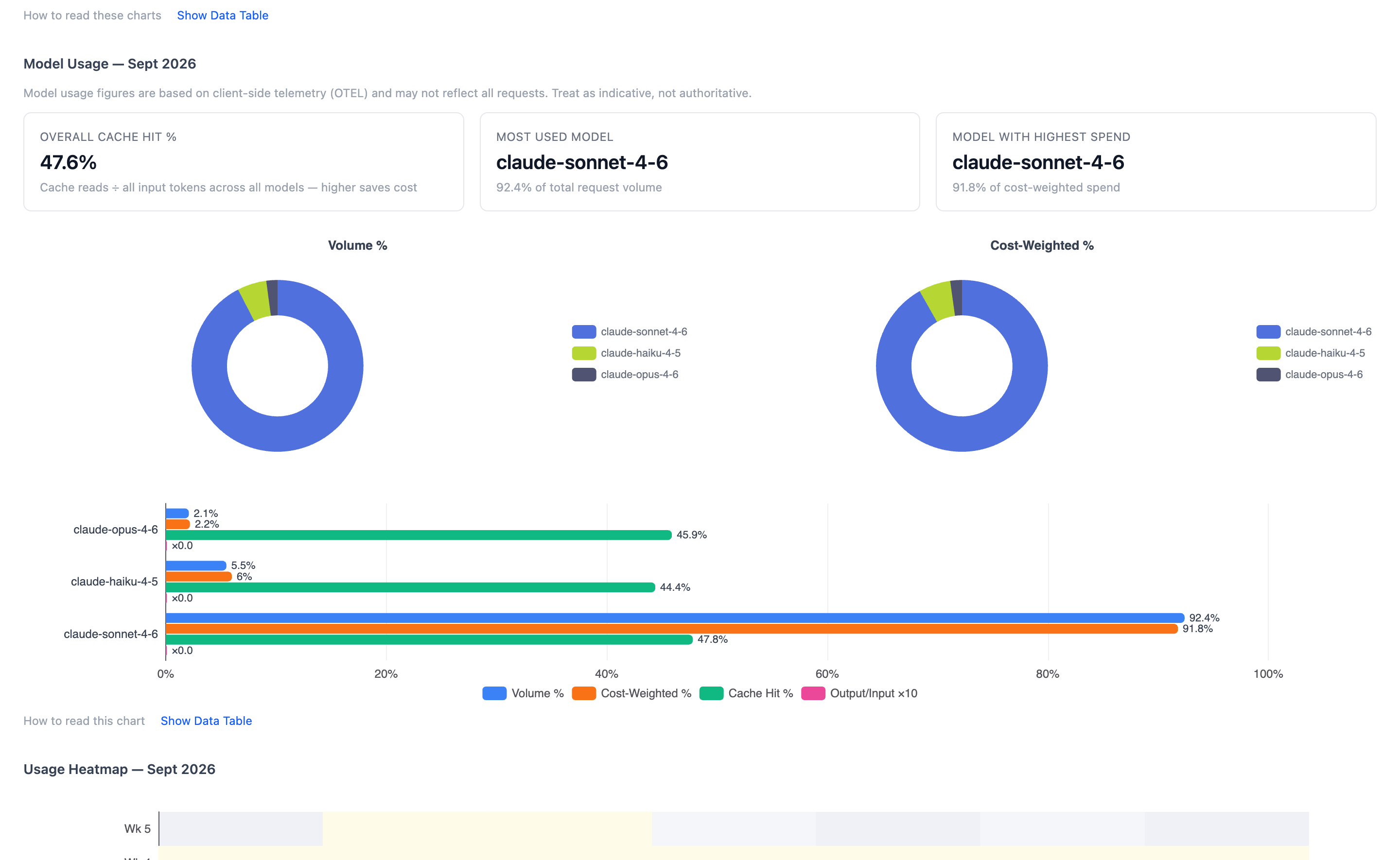Toggle claude-sonnet-4-6 in Cost-Weighted donut legend
The width and height of the screenshot is (1400, 860).
(x=1313, y=331)
